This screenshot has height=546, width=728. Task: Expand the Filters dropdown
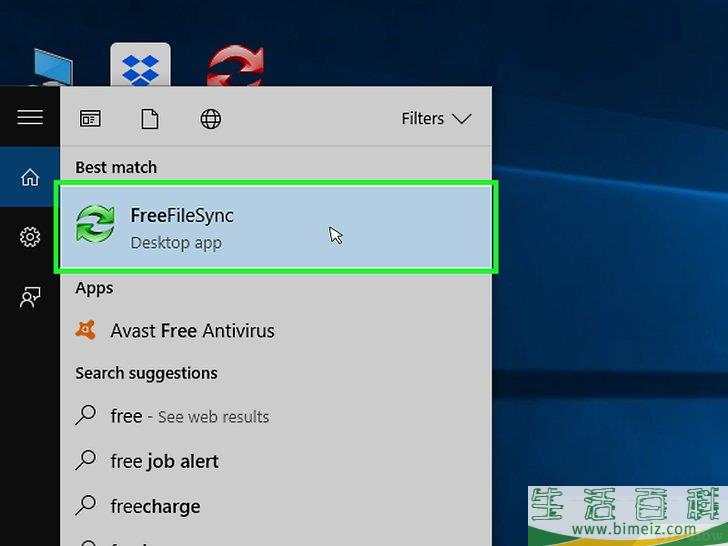(x=436, y=119)
